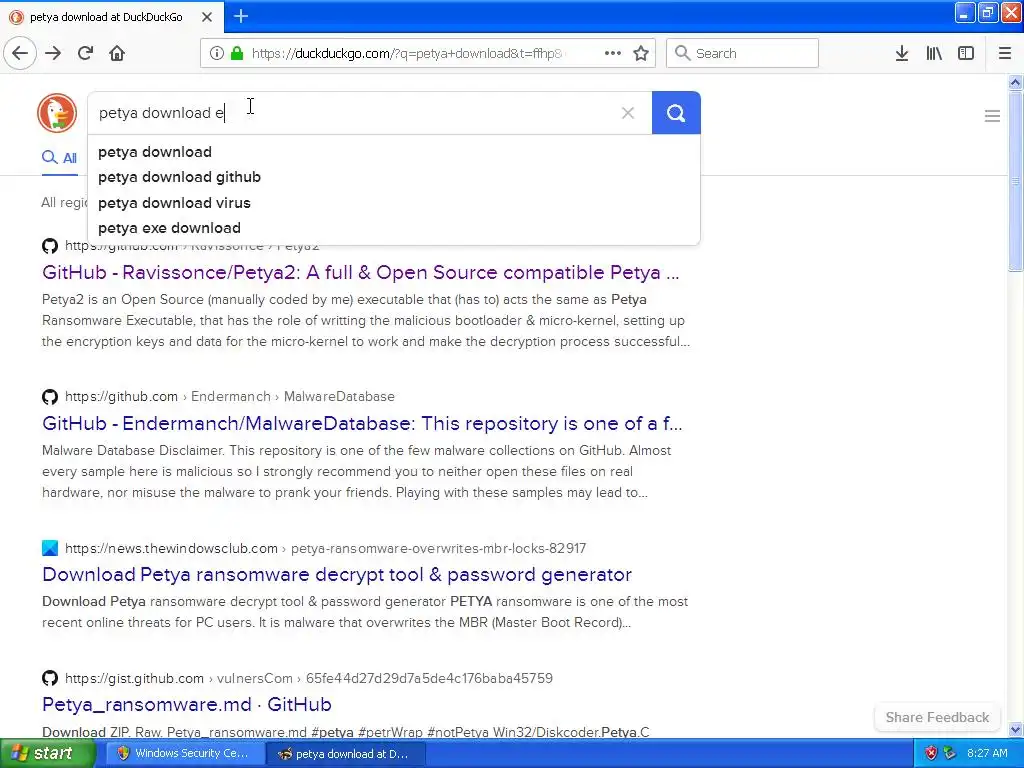Go forward with the browser forward arrow
The width and height of the screenshot is (1024, 768).
point(53,53)
